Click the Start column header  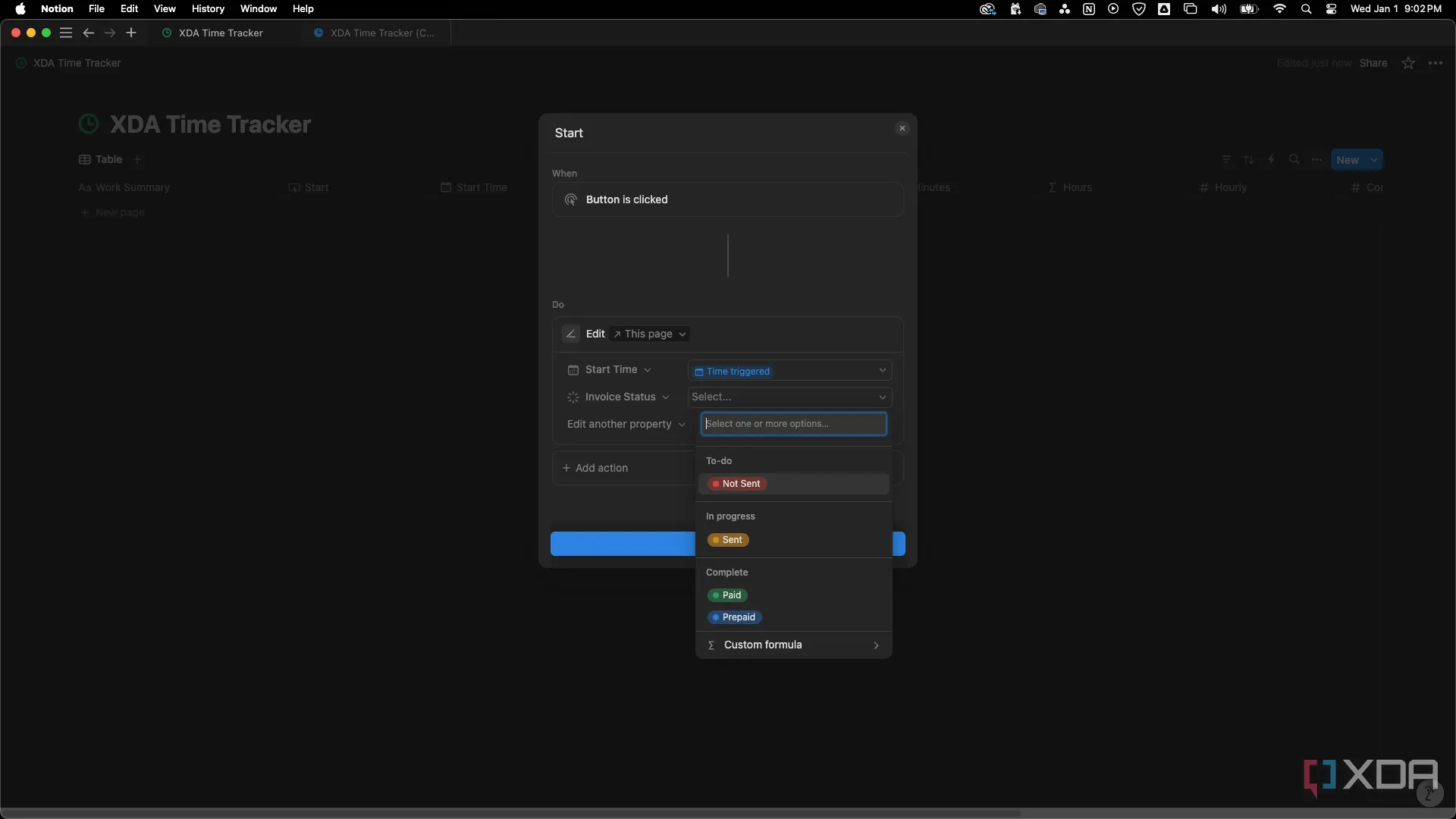pyautogui.click(x=309, y=187)
